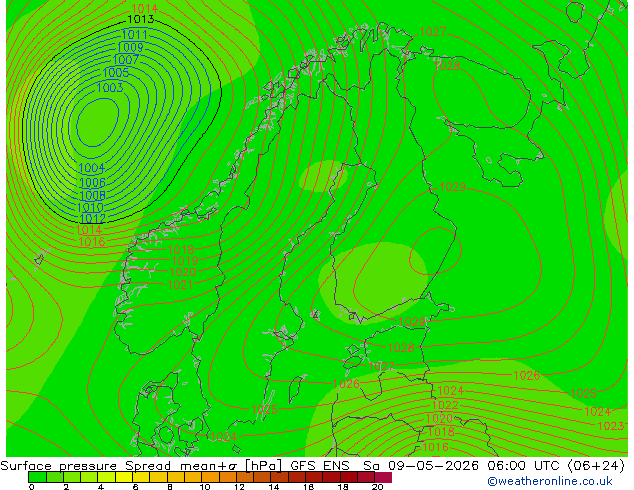Select the red 1019 isobar label
Viewport: 634px width, 490px height.
[185, 260]
